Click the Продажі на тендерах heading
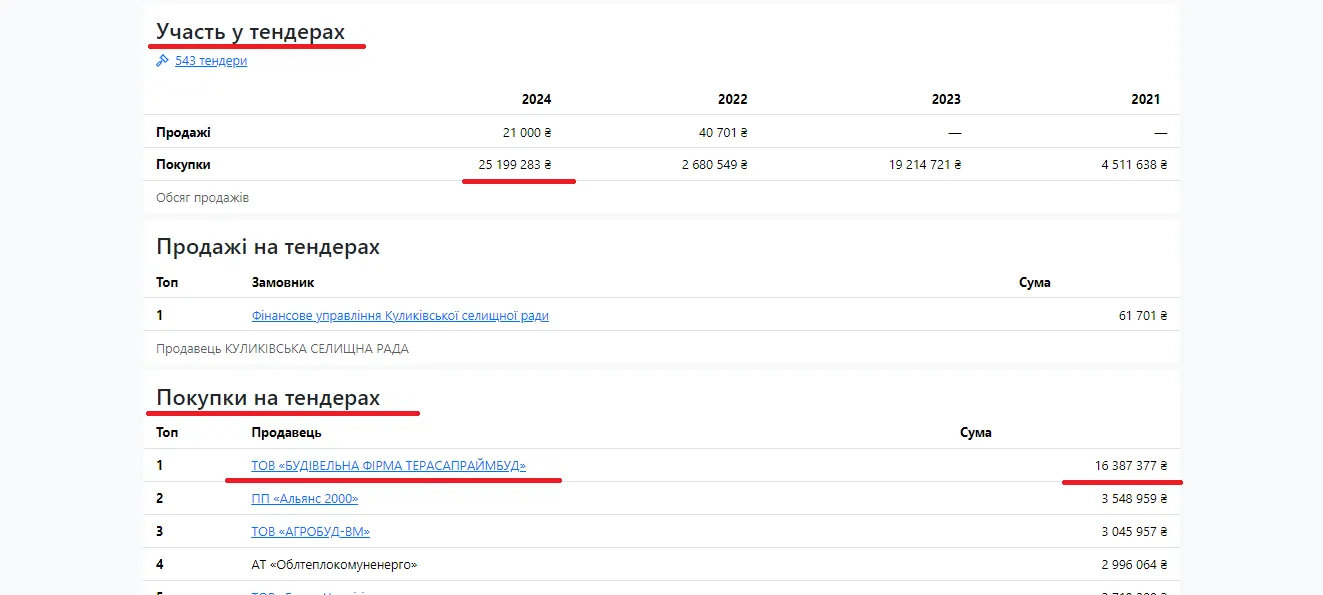The width and height of the screenshot is (1323, 595). click(x=268, y=247)
